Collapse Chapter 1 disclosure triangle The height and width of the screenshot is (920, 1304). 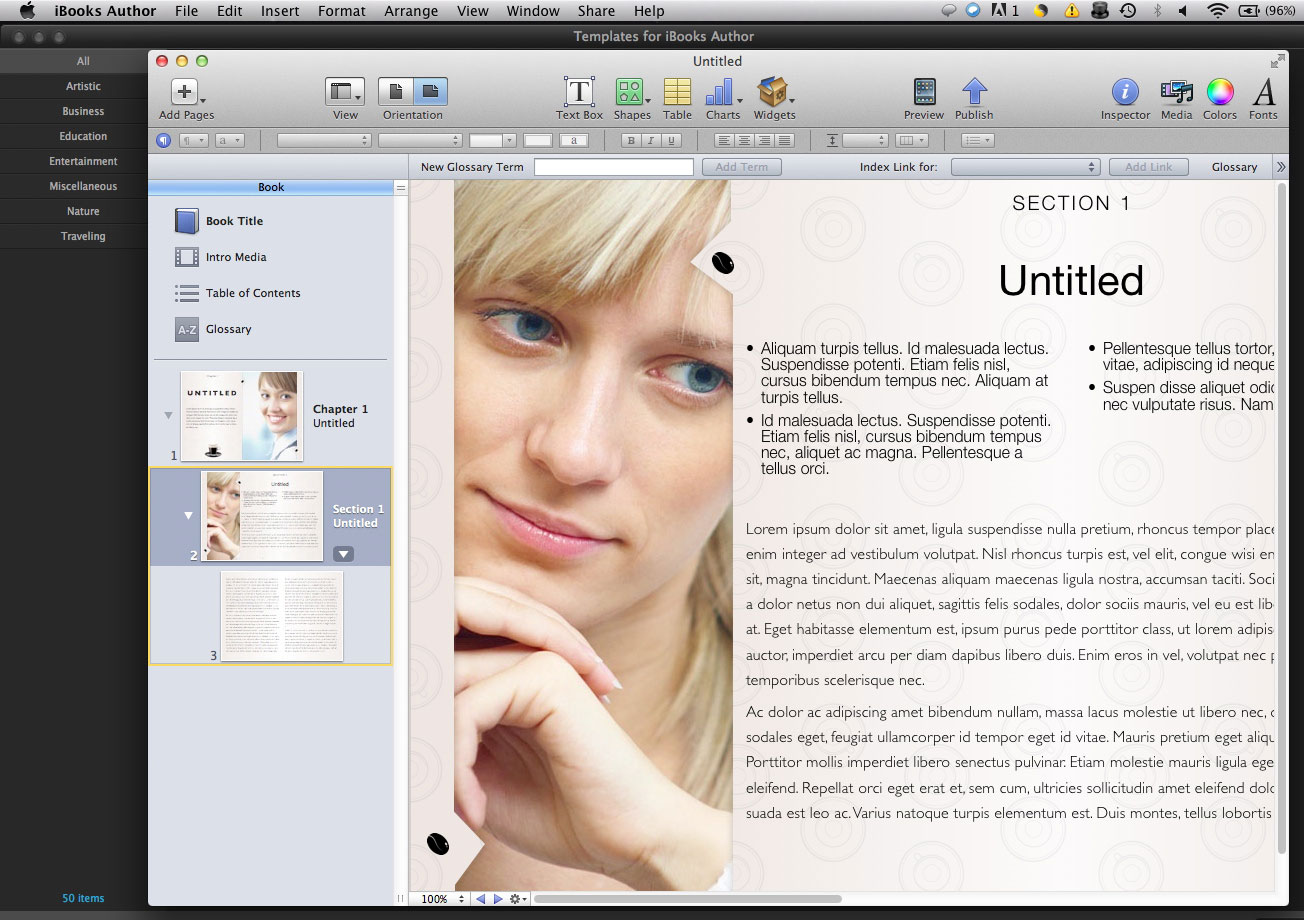click(168, 415)
